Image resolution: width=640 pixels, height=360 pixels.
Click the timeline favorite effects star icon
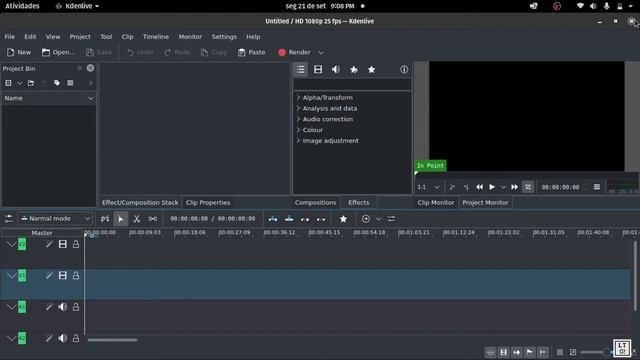click(343, 219)
